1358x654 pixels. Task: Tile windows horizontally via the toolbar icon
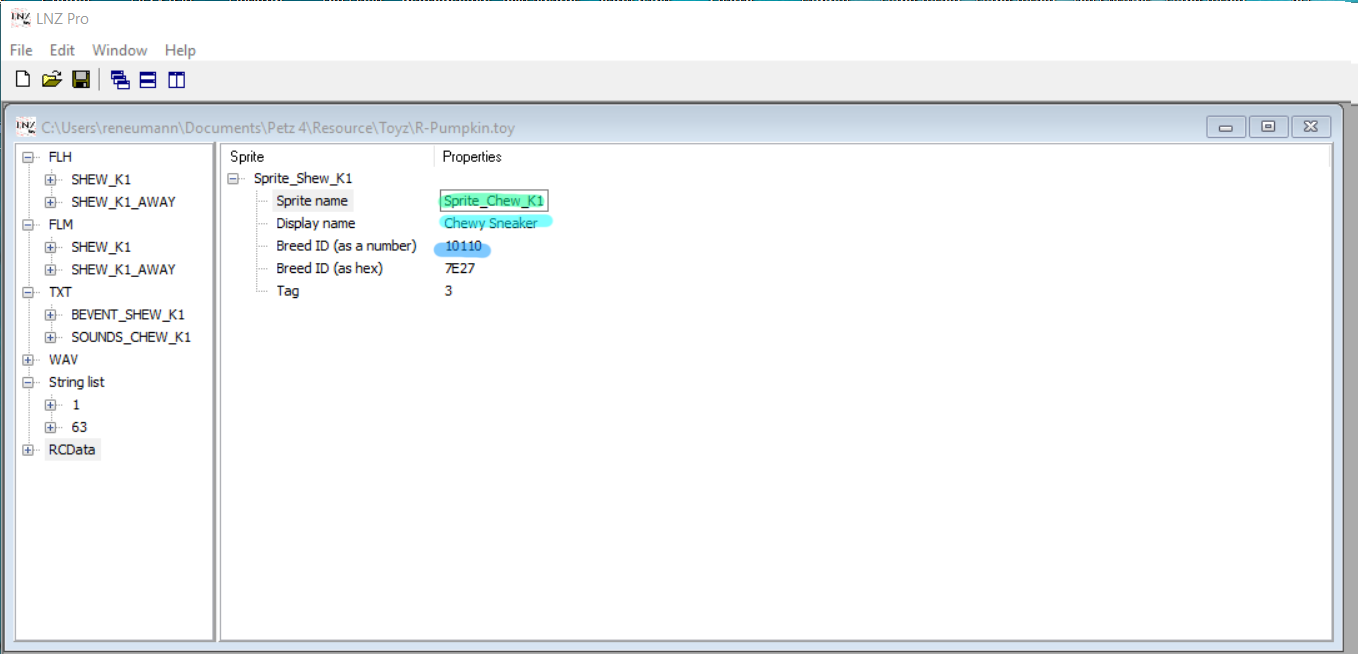[148, 80]
